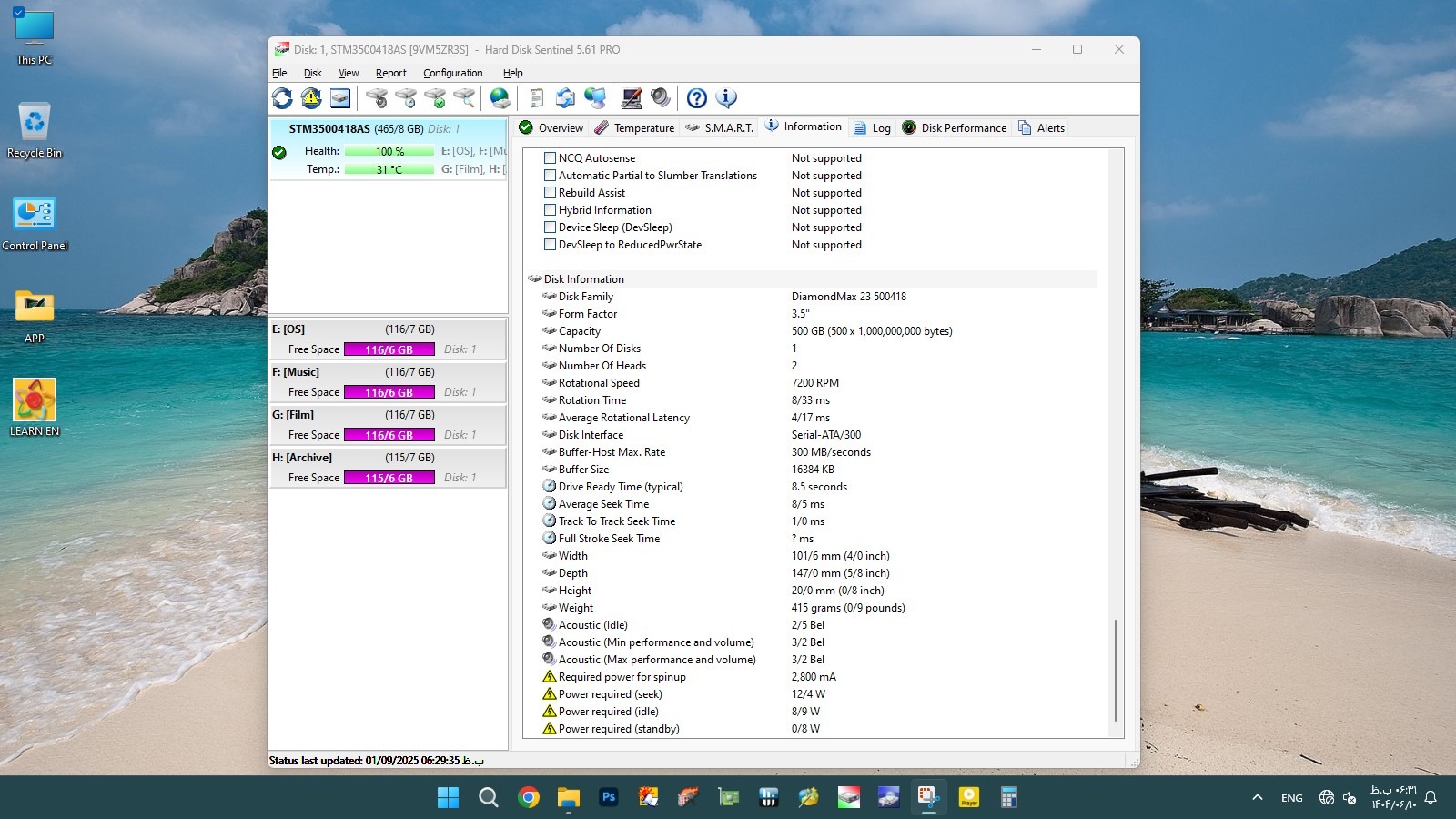
Task: Click the globe and monitor network icon
Action: point(595,98)
